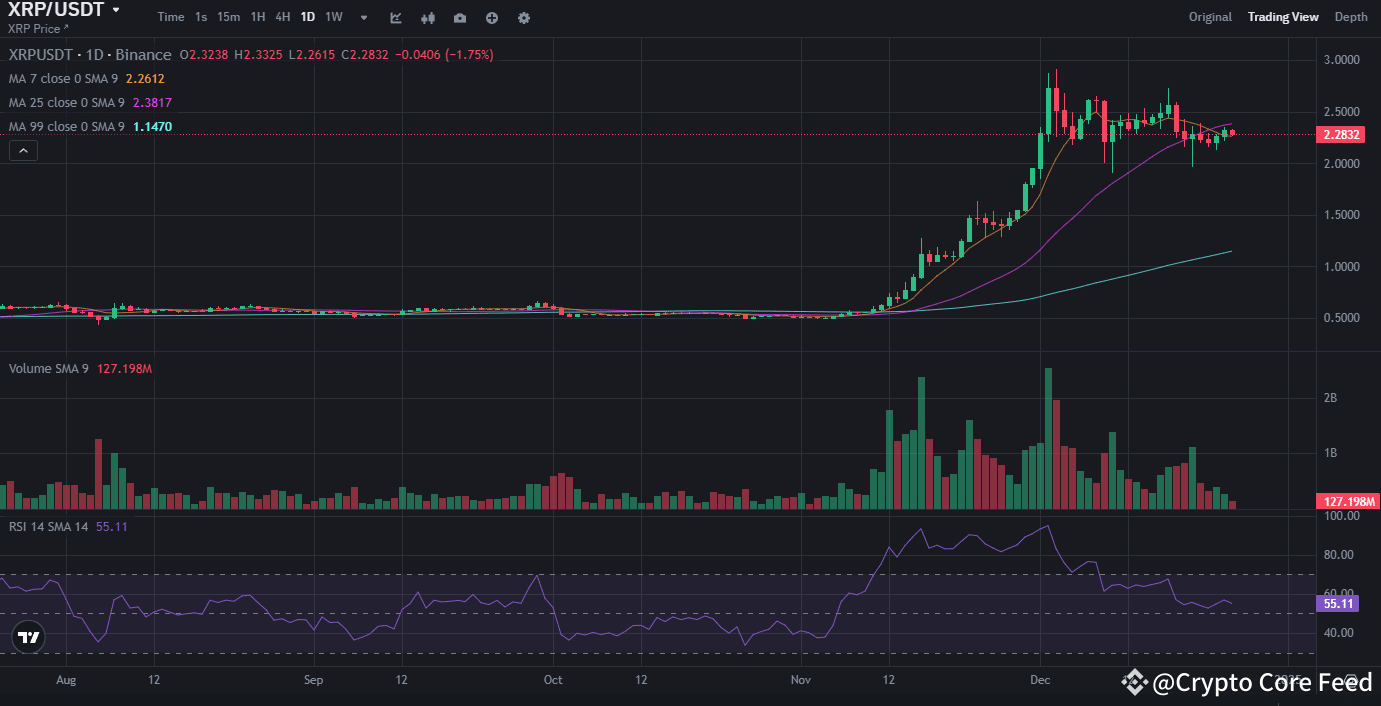The height and width of the screenshot is (706, 1381).
Task: Switch to the 1s interval
Action: pos(201,17)
